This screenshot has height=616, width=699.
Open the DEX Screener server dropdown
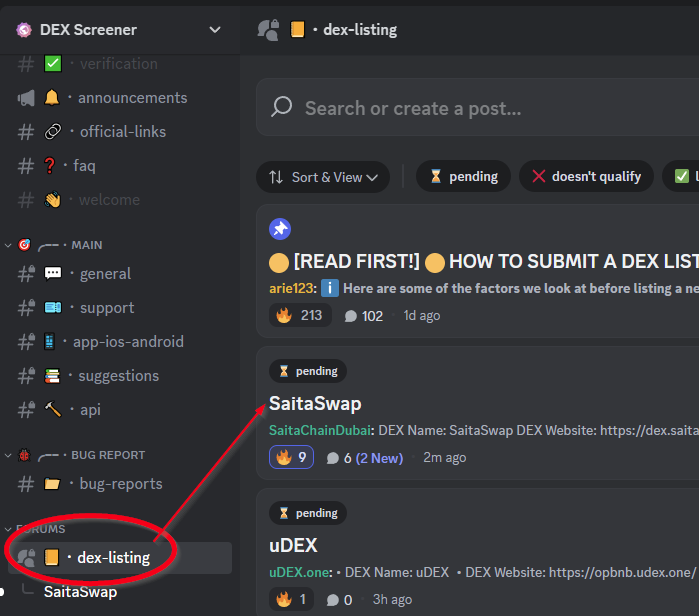215,30
